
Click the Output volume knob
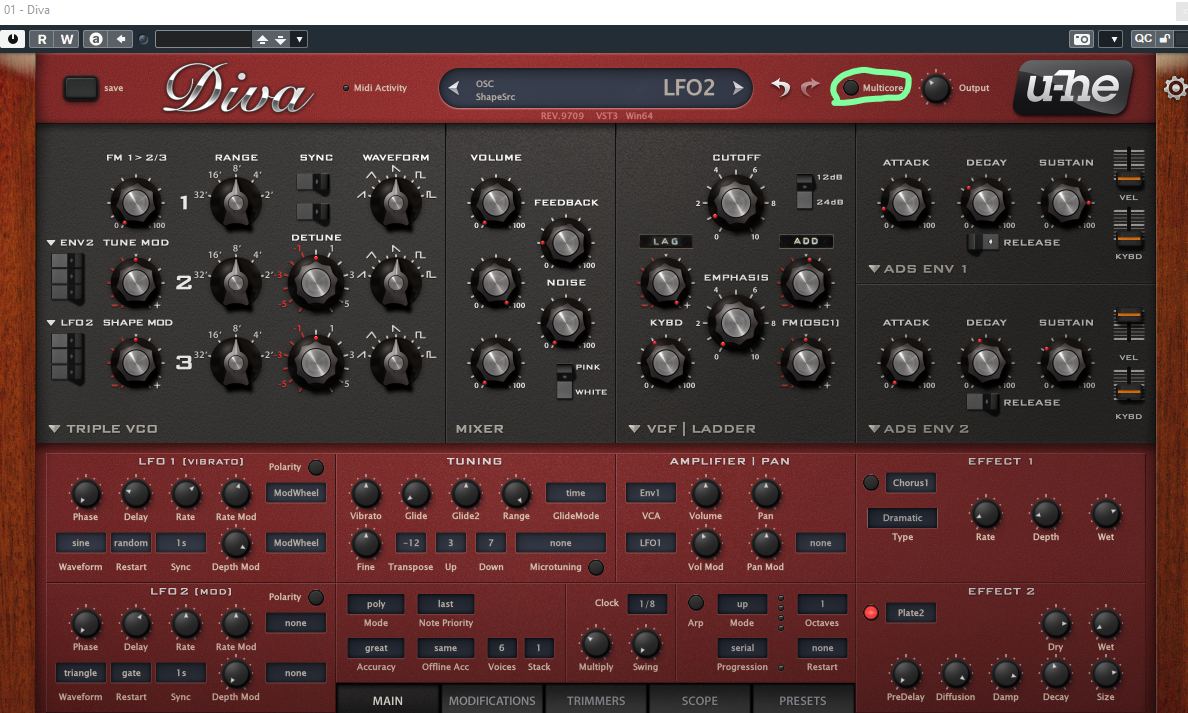pyautogui.click(x=936, y=88)
